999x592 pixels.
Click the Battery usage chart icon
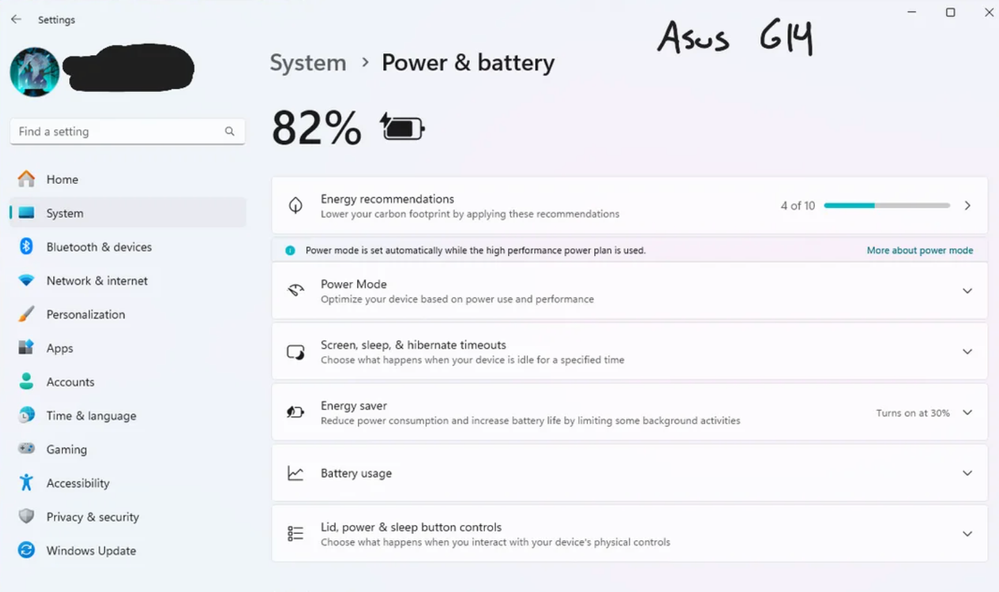pos(296,473)
